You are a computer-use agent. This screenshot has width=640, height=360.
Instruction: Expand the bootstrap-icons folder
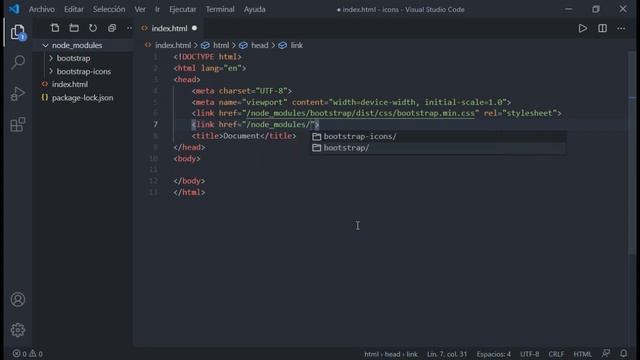click(51, 71)
